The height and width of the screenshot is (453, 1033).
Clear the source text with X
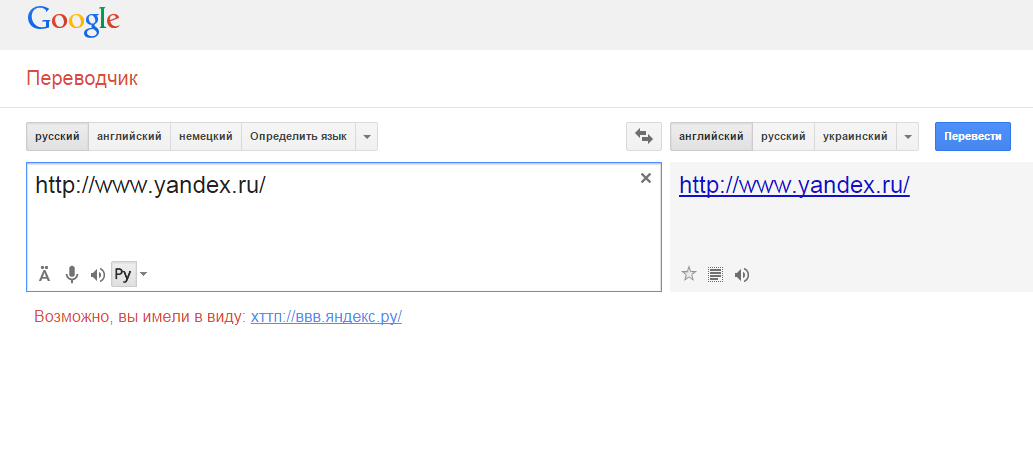pos(645,178)
